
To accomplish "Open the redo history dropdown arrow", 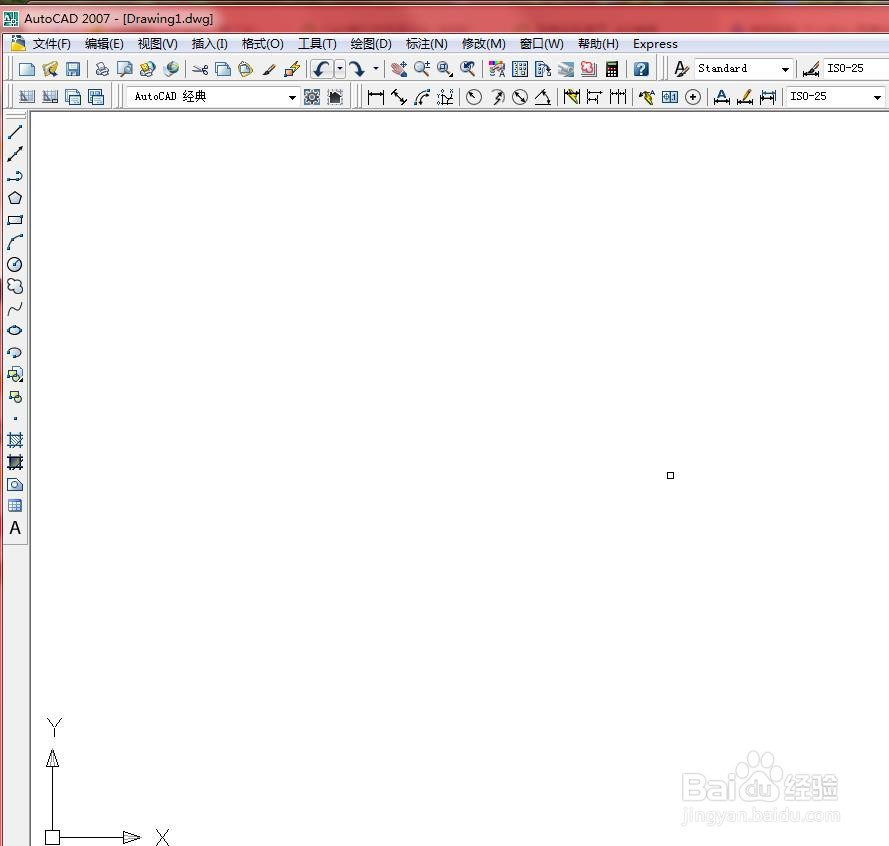I will click(x=375, y=69).
